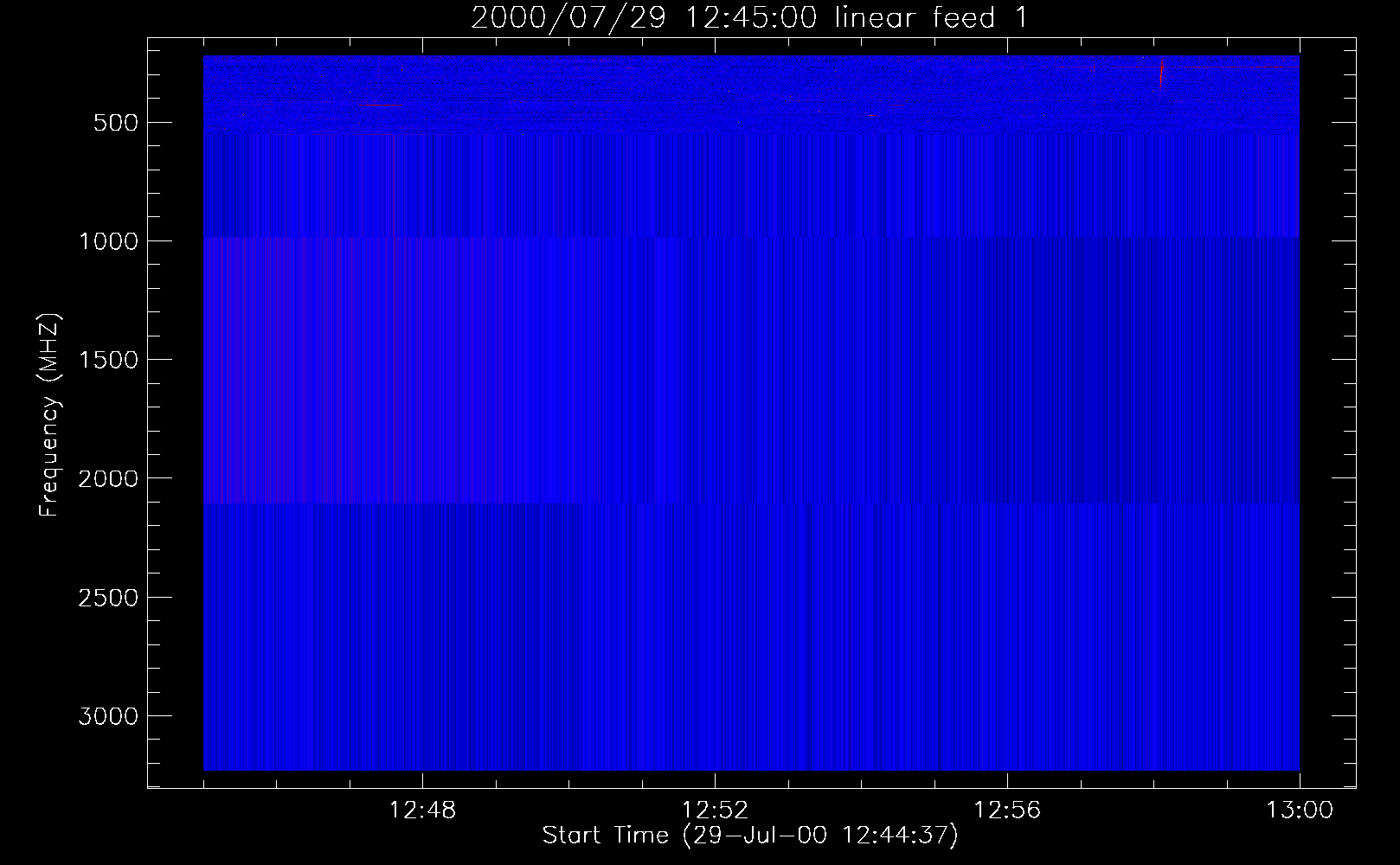1400x865 pixels.
Task: Click the red burst spike near 12:58
Action: coord(1161,72)
